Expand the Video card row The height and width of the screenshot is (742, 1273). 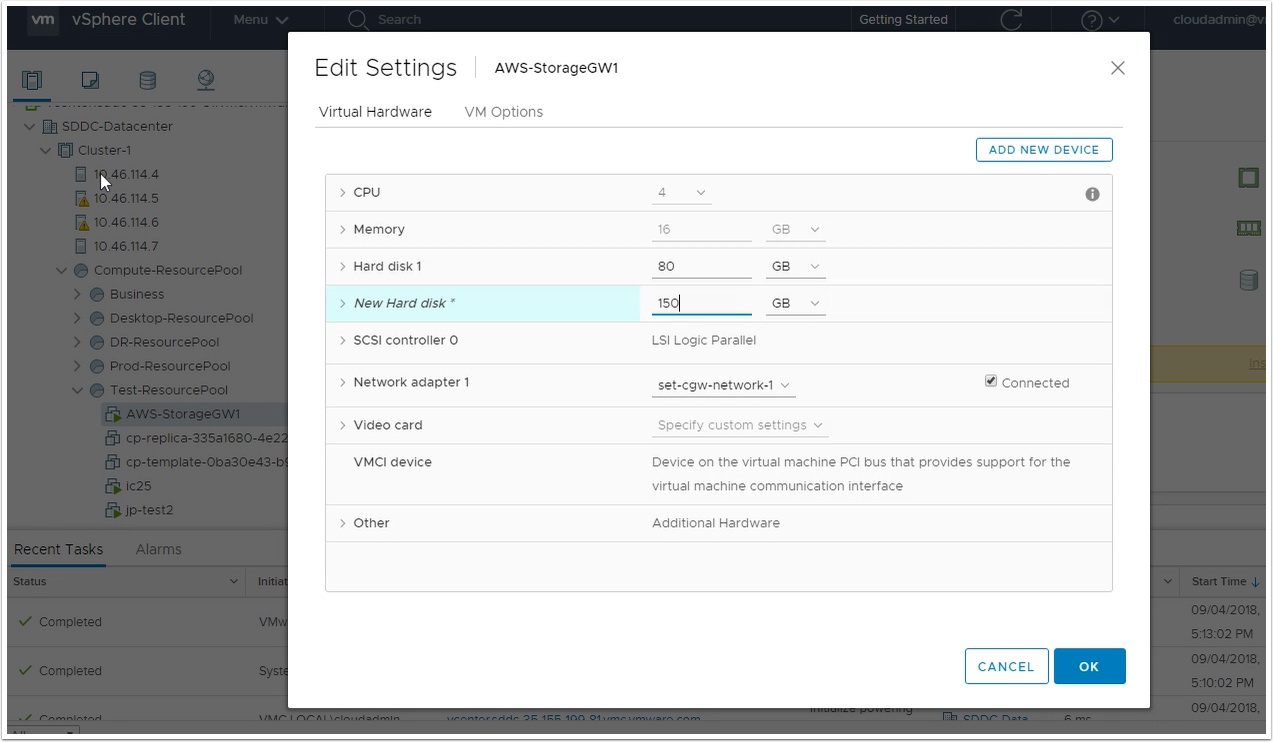pyautogui.click(x=343, y=425)
